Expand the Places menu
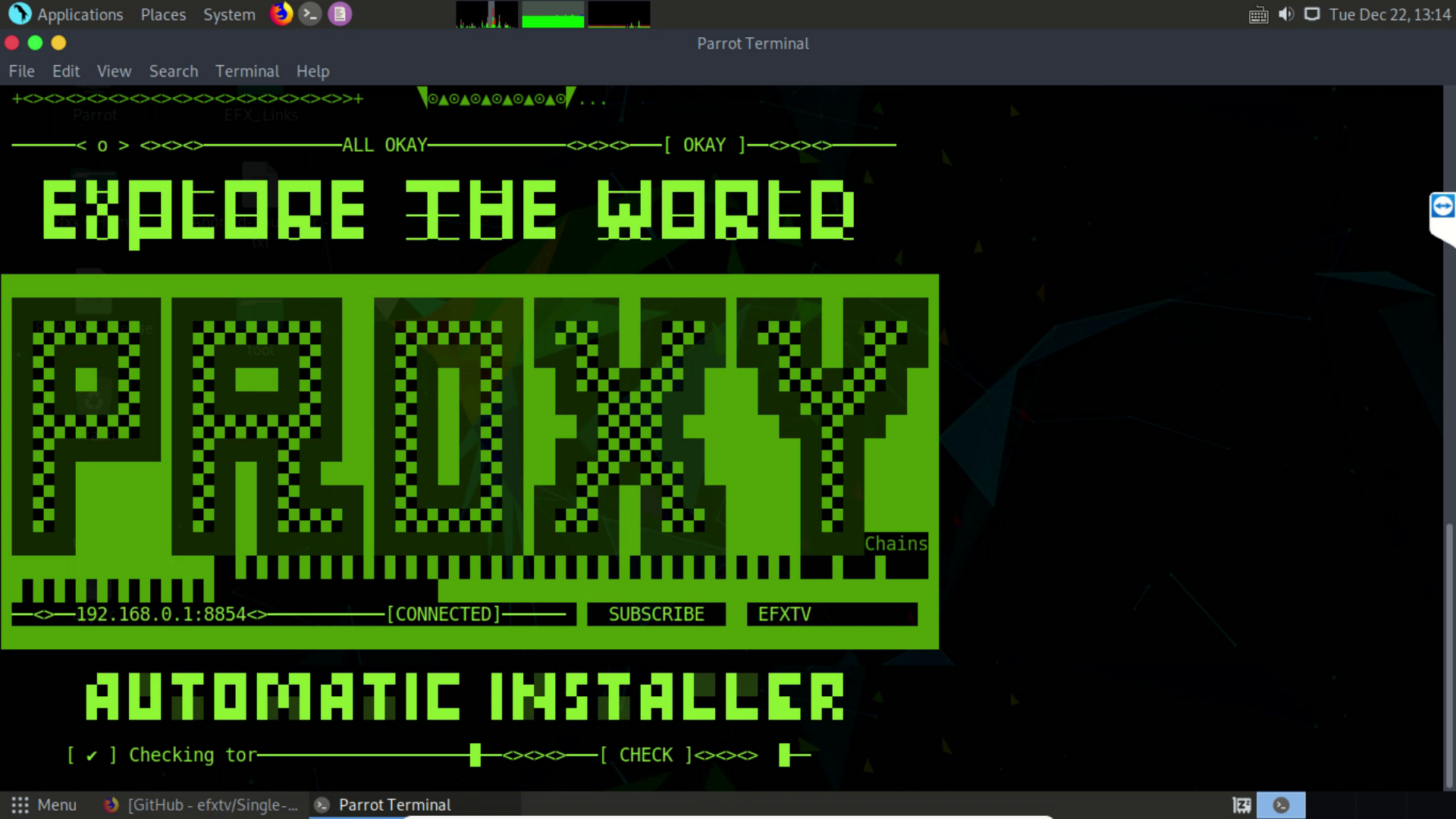Screen dimensions: 1456x819 pos(163,14)
